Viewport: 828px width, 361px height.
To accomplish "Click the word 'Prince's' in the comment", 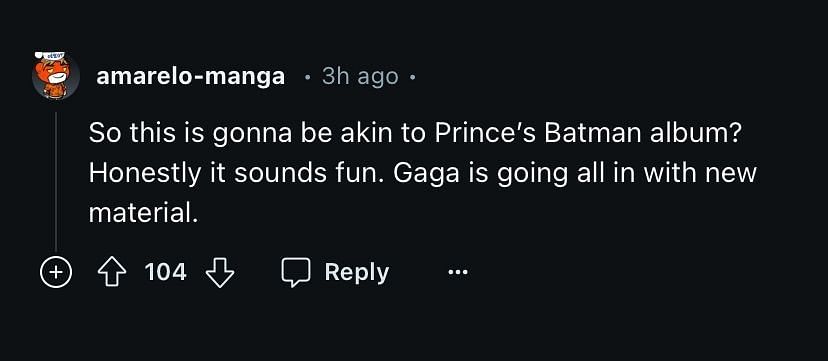I will coord(485,133).
